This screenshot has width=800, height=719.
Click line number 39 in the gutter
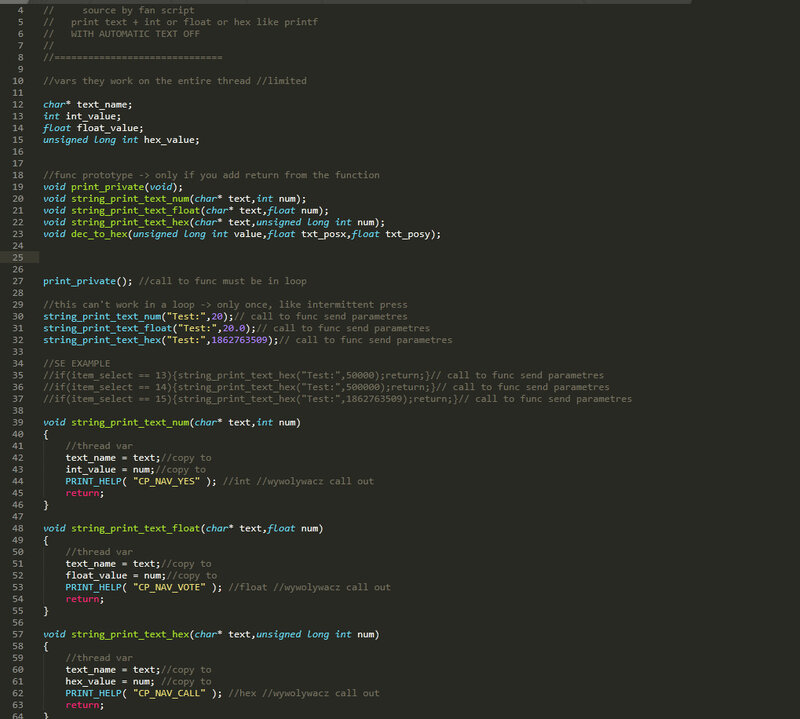coord(18,422)
